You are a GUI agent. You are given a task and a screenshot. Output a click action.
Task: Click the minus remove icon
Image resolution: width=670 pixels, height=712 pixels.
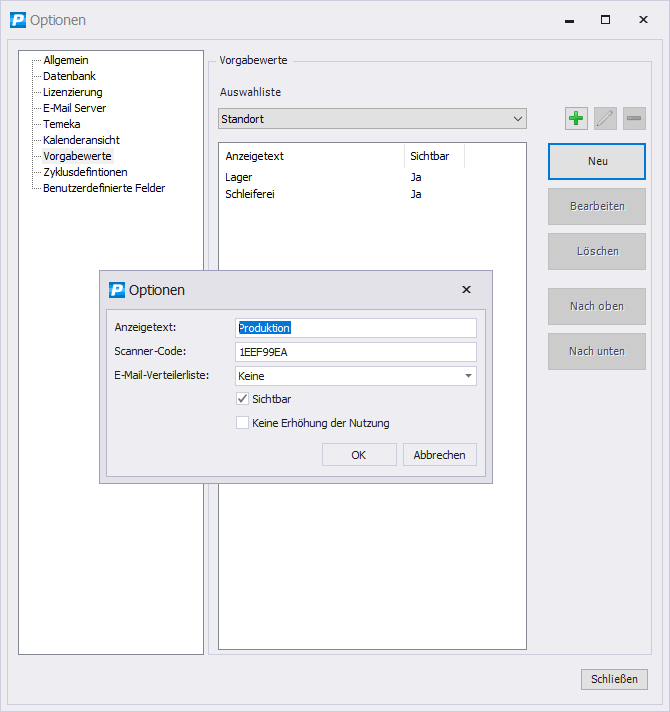(634, 119)
